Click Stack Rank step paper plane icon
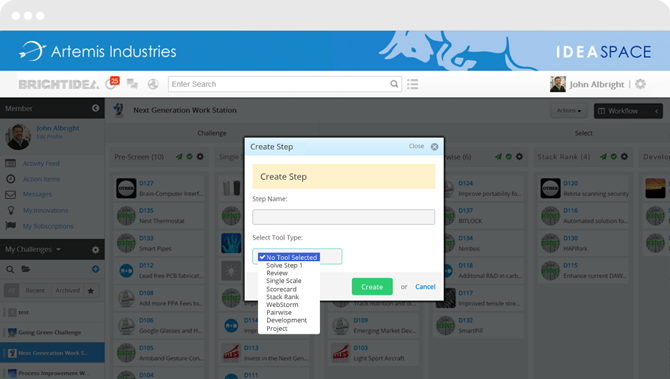This screenshot has width=670, height=379. pos(603,157)
